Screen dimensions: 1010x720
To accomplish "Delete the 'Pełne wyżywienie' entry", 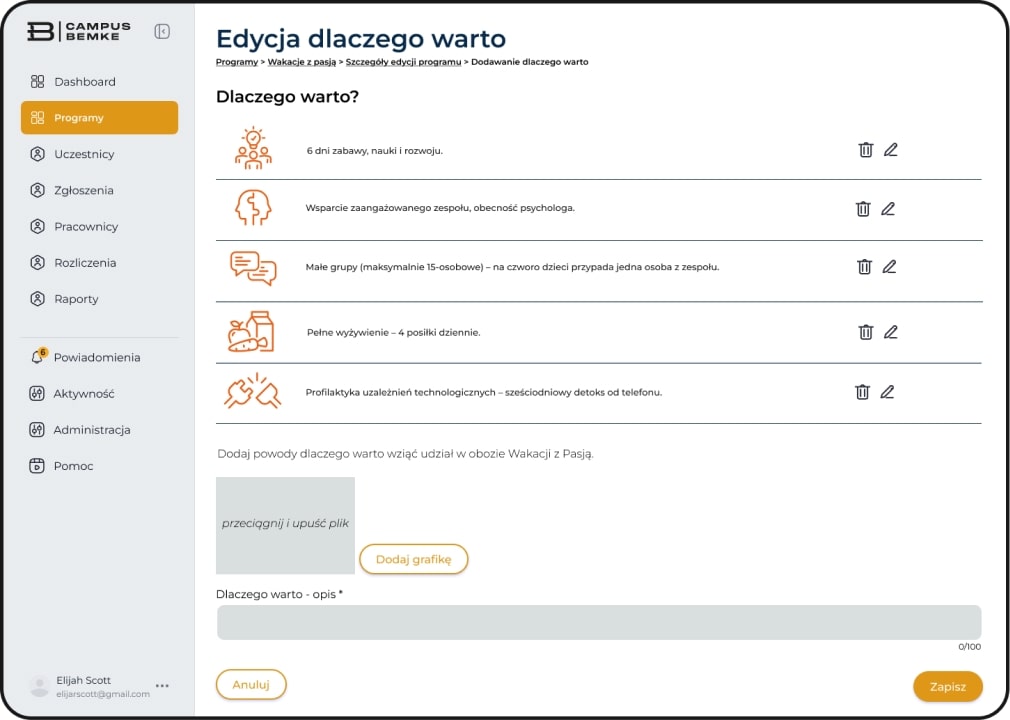I will click(866, 332).
